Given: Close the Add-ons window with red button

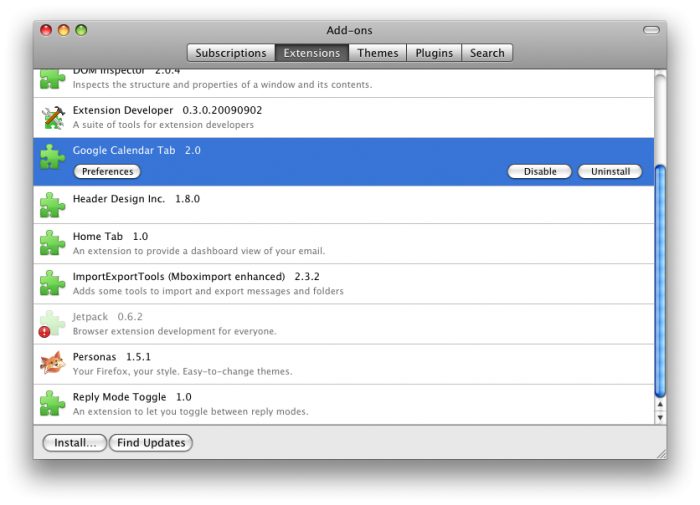Looking at the screenshot, I should pos(46,30).
